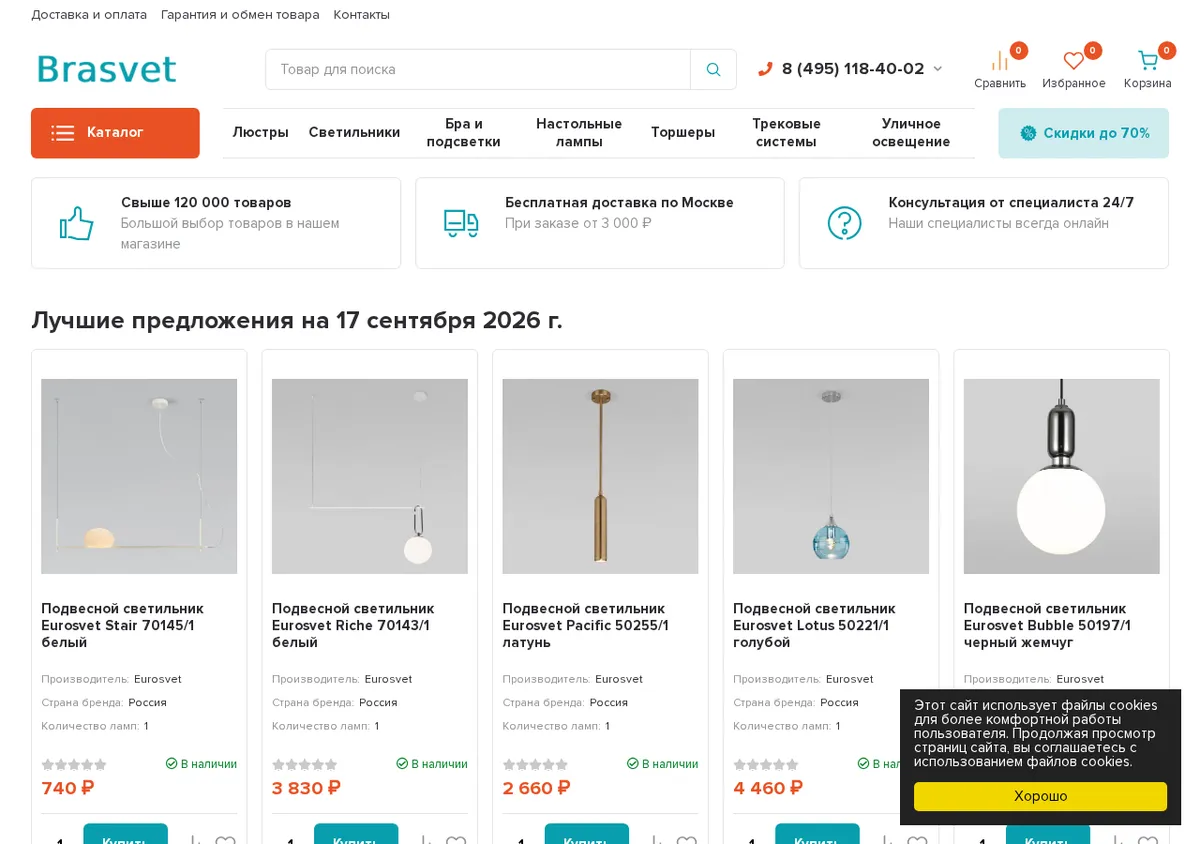
Task: Open Eurosvet Pacific 50255/1 product image
Action: tap(600, 476)
